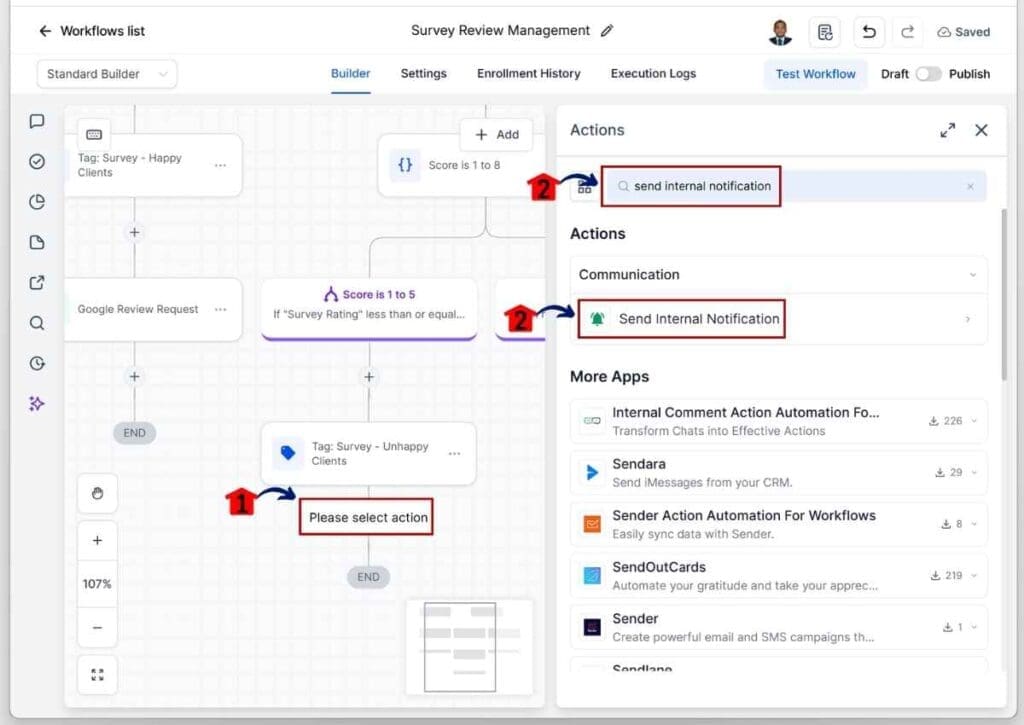The height and width of the screenshot is (725, 1024).
Task: Open the AI sparkle sidebar icon
Action: [x=37, y=404]
